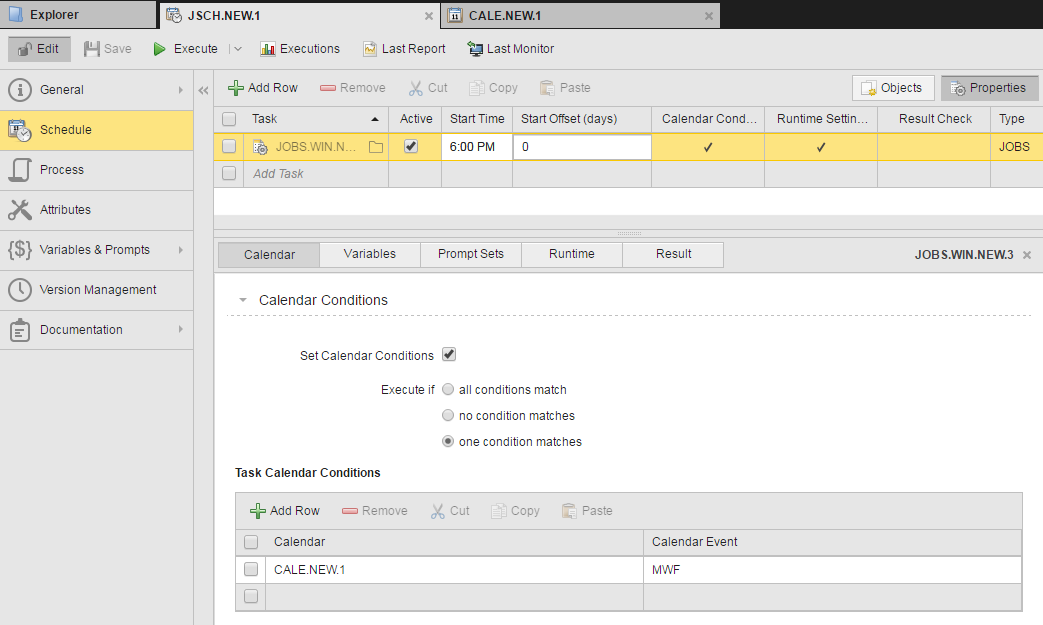Check the JOBS.WIN.N... row checkbox

(229, 146)
